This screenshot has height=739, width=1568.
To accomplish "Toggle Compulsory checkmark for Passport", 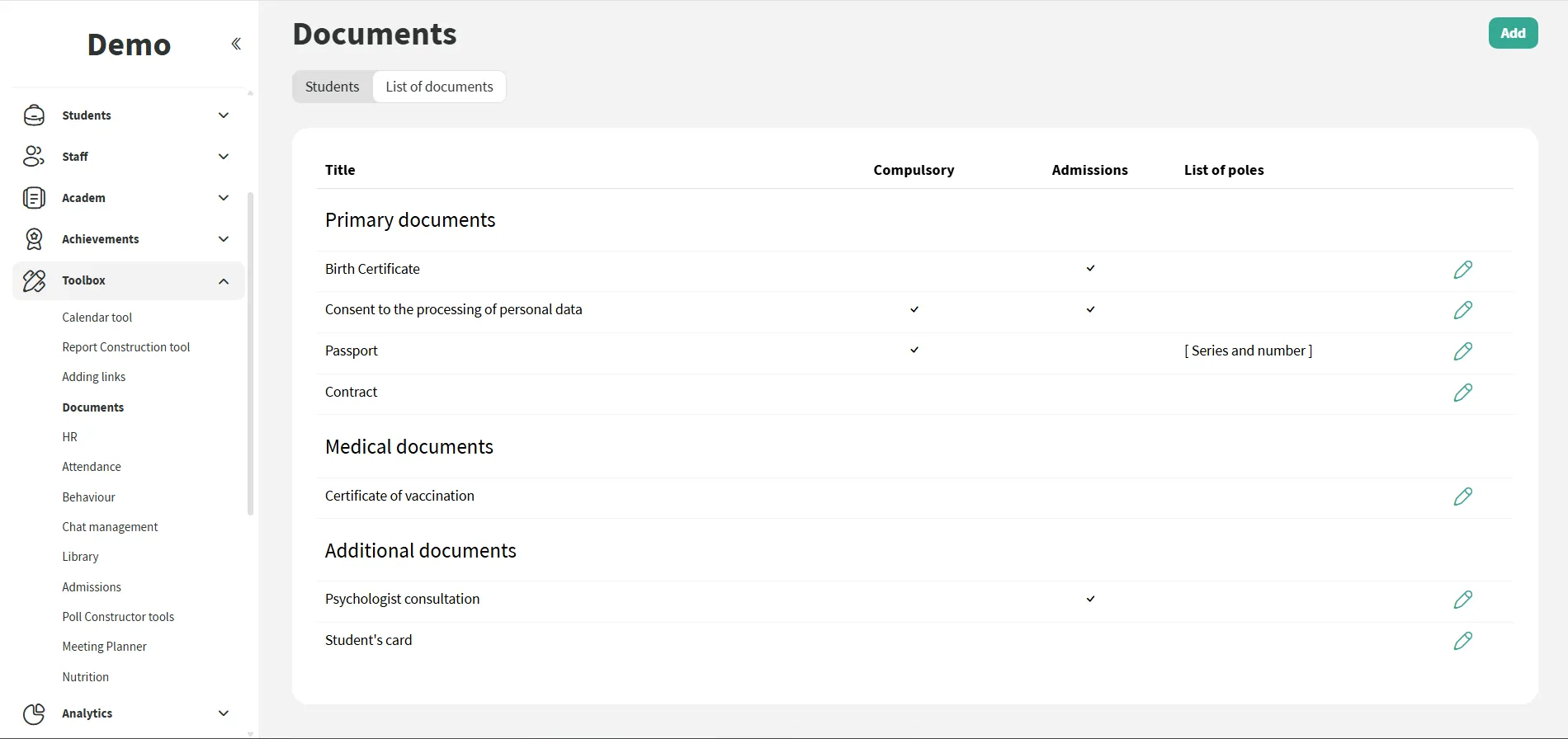I will click(914, 351).
